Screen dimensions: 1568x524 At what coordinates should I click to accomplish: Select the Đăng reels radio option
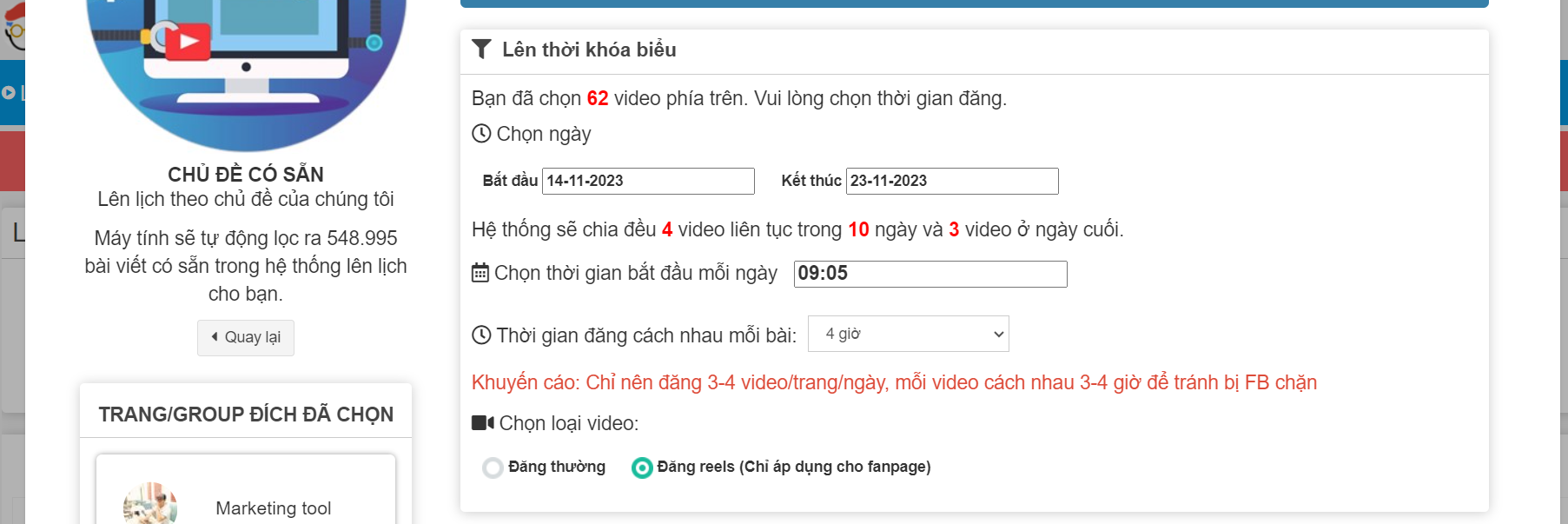click(642, 468)
